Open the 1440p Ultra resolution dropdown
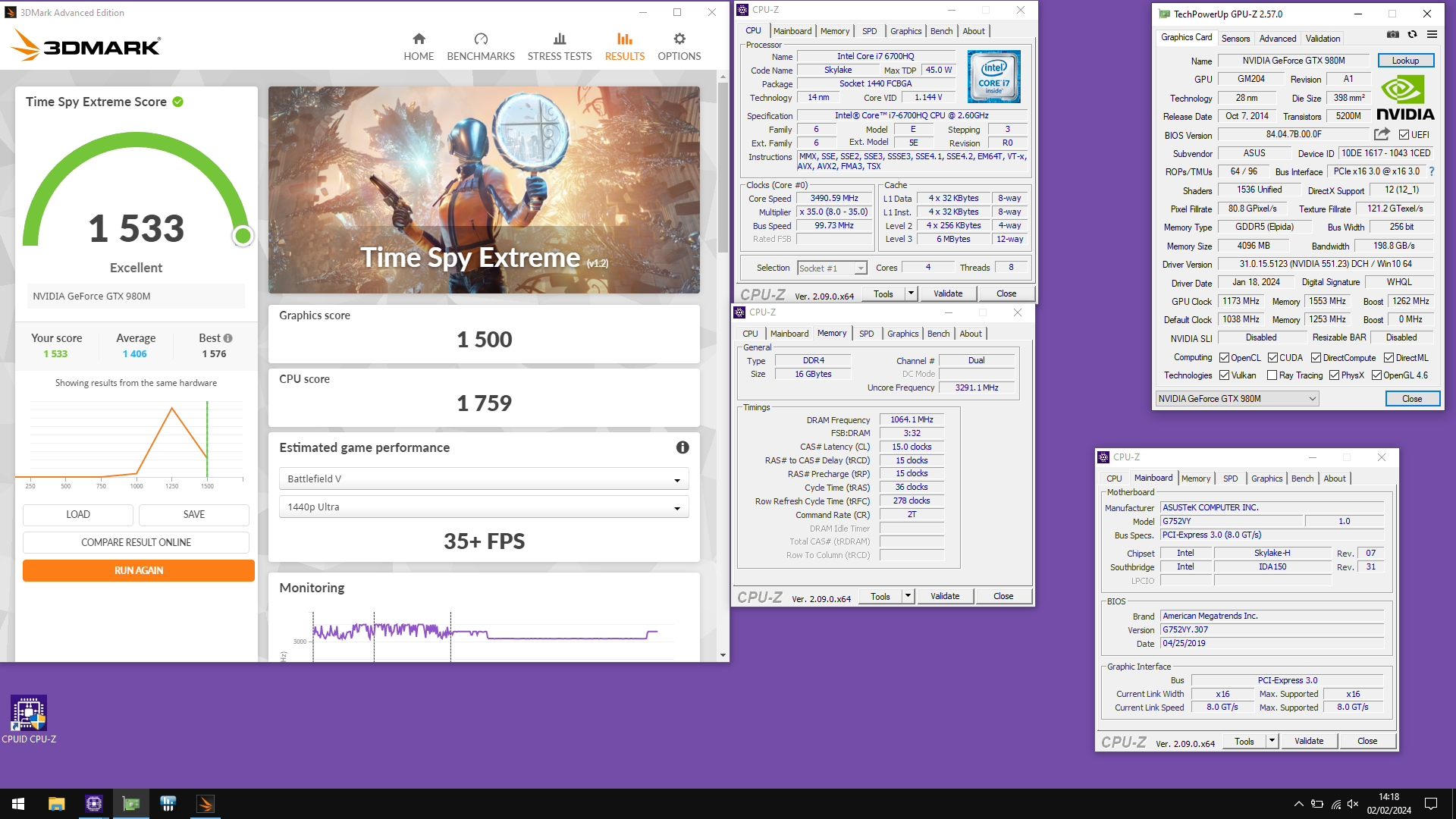 [x=484, y=507]
